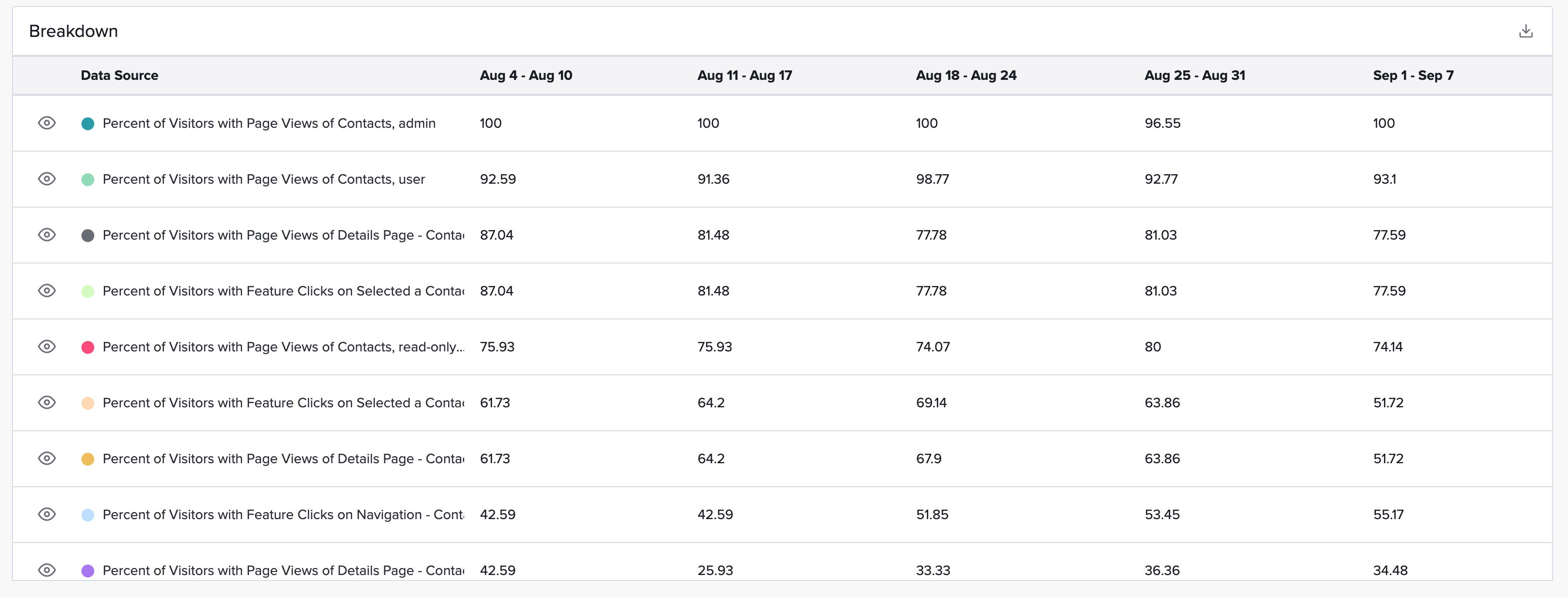1568x597 pixels.
Task: Click the Aug 4 - Aug 10 column header
Action: coord(526,75)
